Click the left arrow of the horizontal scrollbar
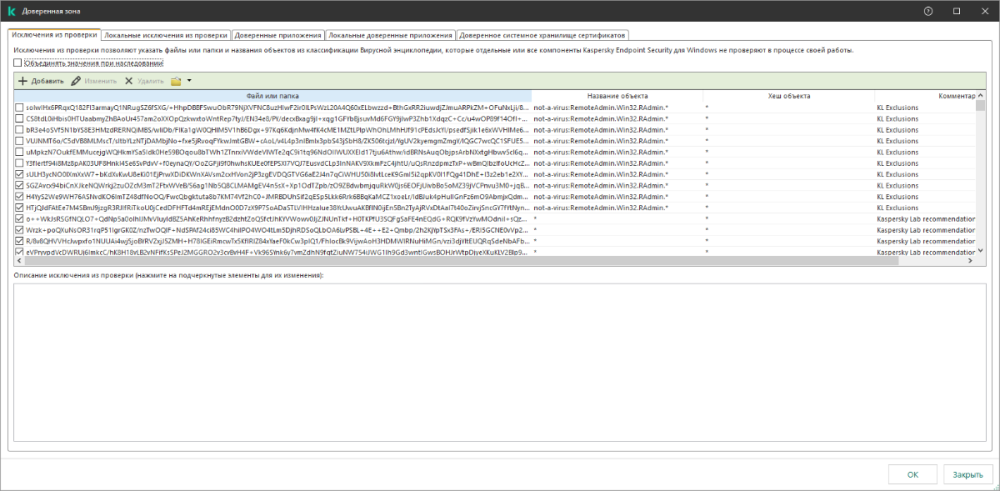This screenshot has width=1000, height=491. click(x=18, y=261)
